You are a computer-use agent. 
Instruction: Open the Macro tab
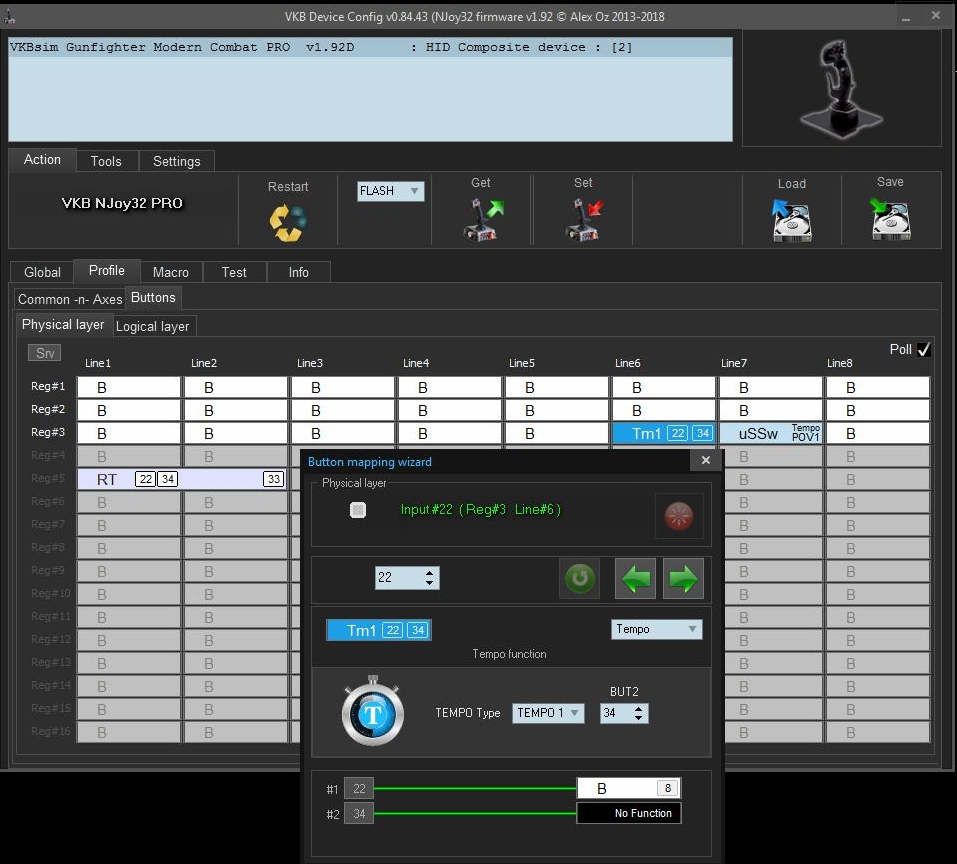(171, 272)
